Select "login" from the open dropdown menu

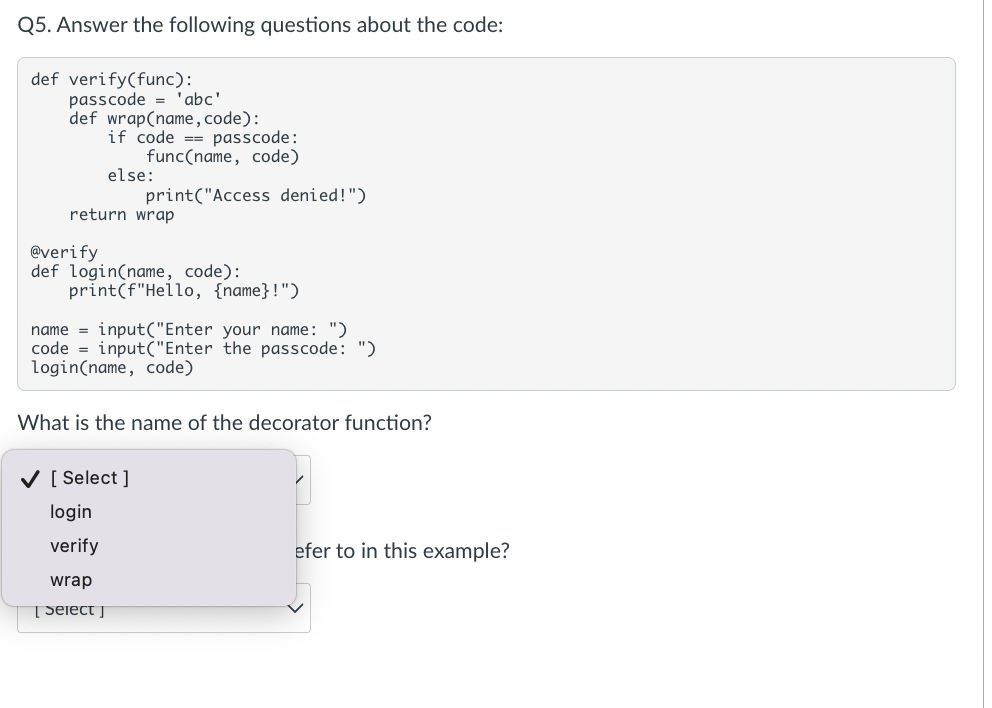pyautogui.click(x=71, y=511)
